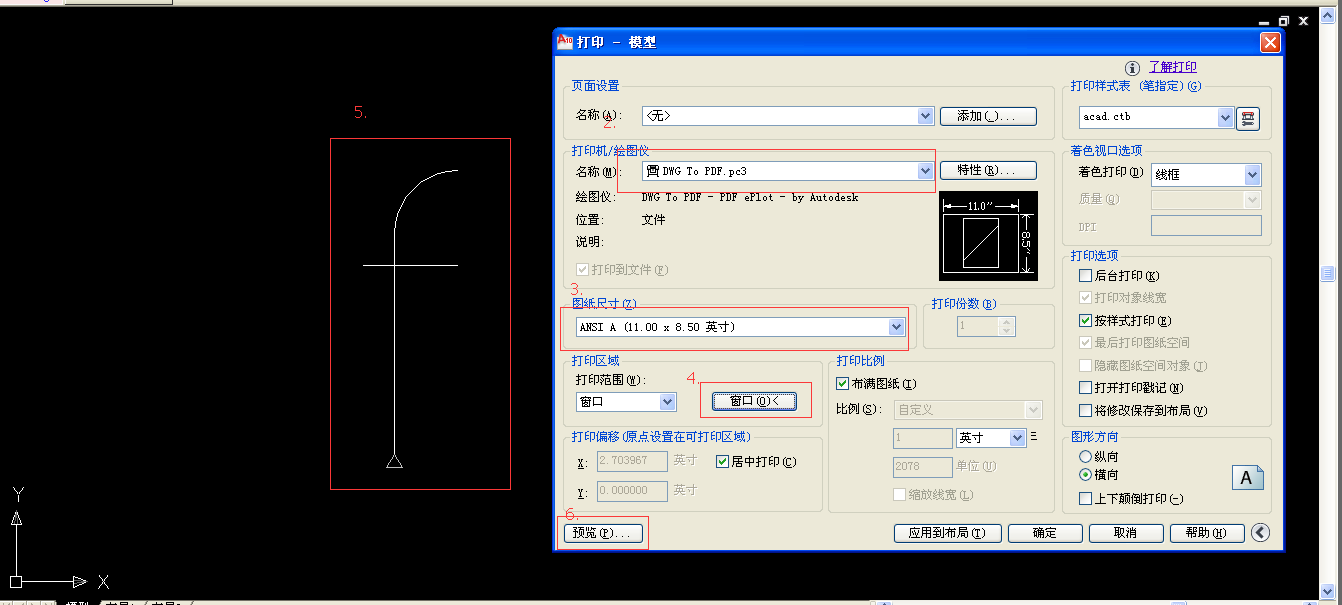Open the 帮助 help button
The image size is (1342, 605).
point(1206,533)
